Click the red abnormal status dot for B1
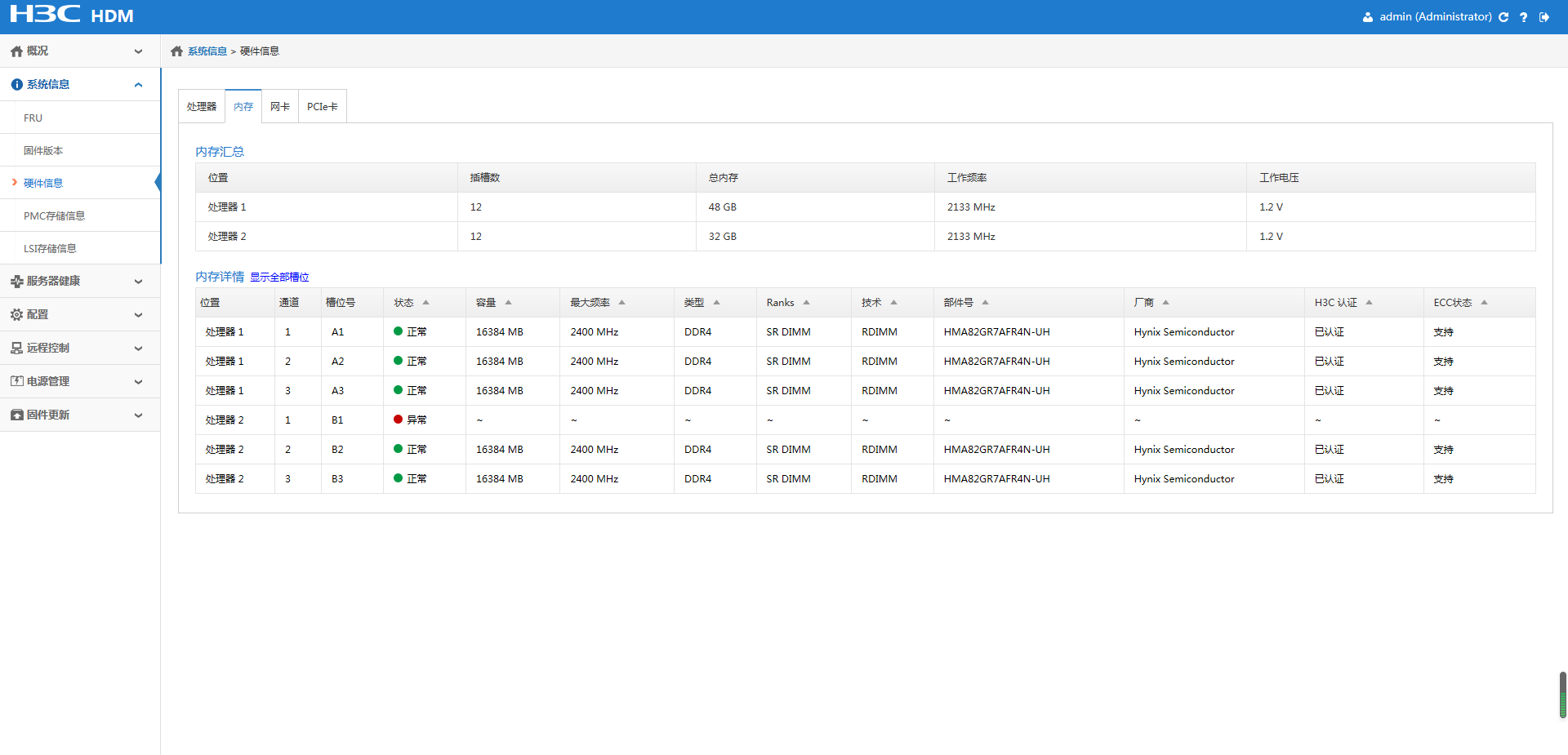This screenshot has height=755, width=1568. click(398, 420)
